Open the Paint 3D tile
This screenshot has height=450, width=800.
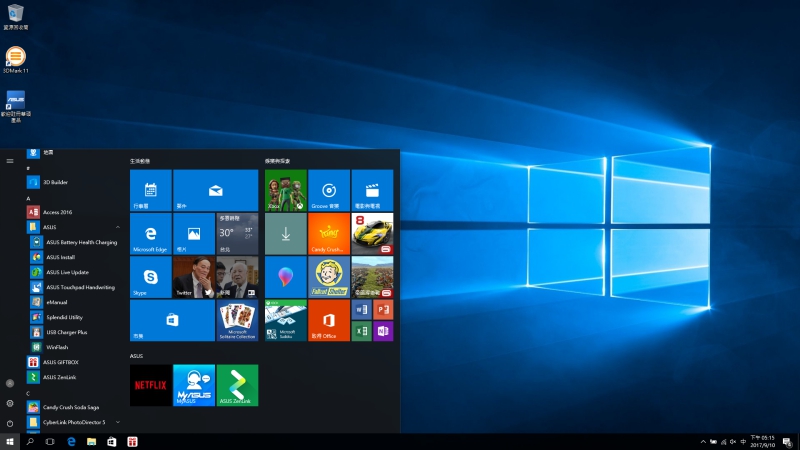pos(286,277)
